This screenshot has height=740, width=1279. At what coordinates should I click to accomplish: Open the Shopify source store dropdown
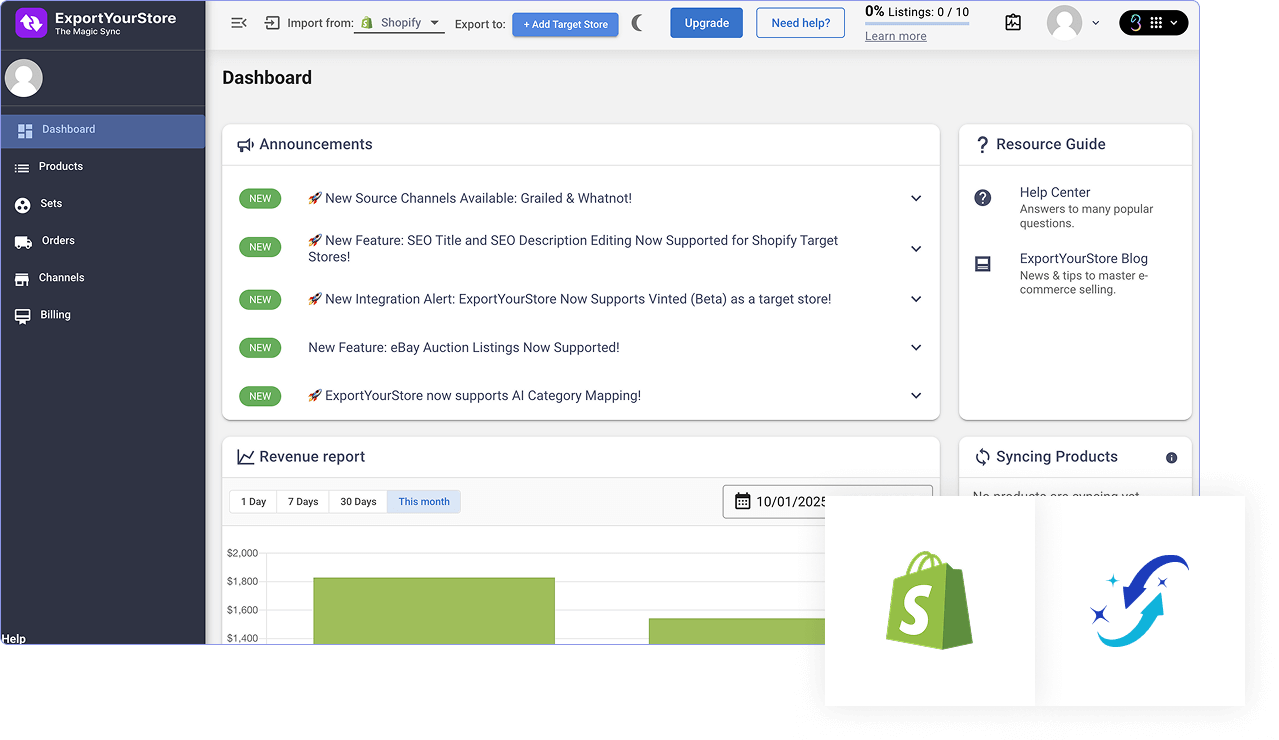click(401, 23)
